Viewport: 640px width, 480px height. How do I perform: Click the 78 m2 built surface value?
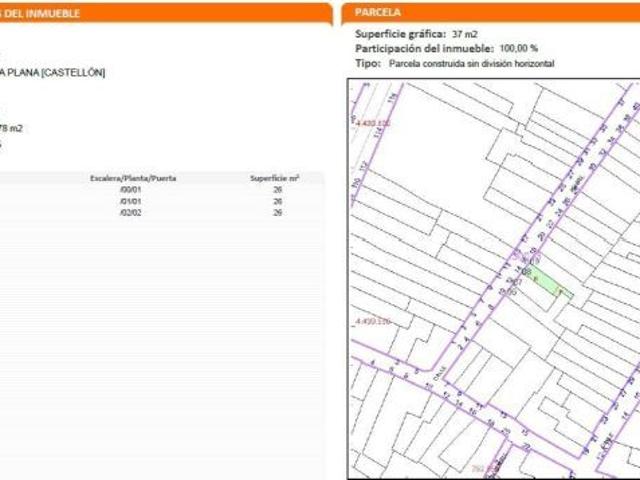(11, 129)
